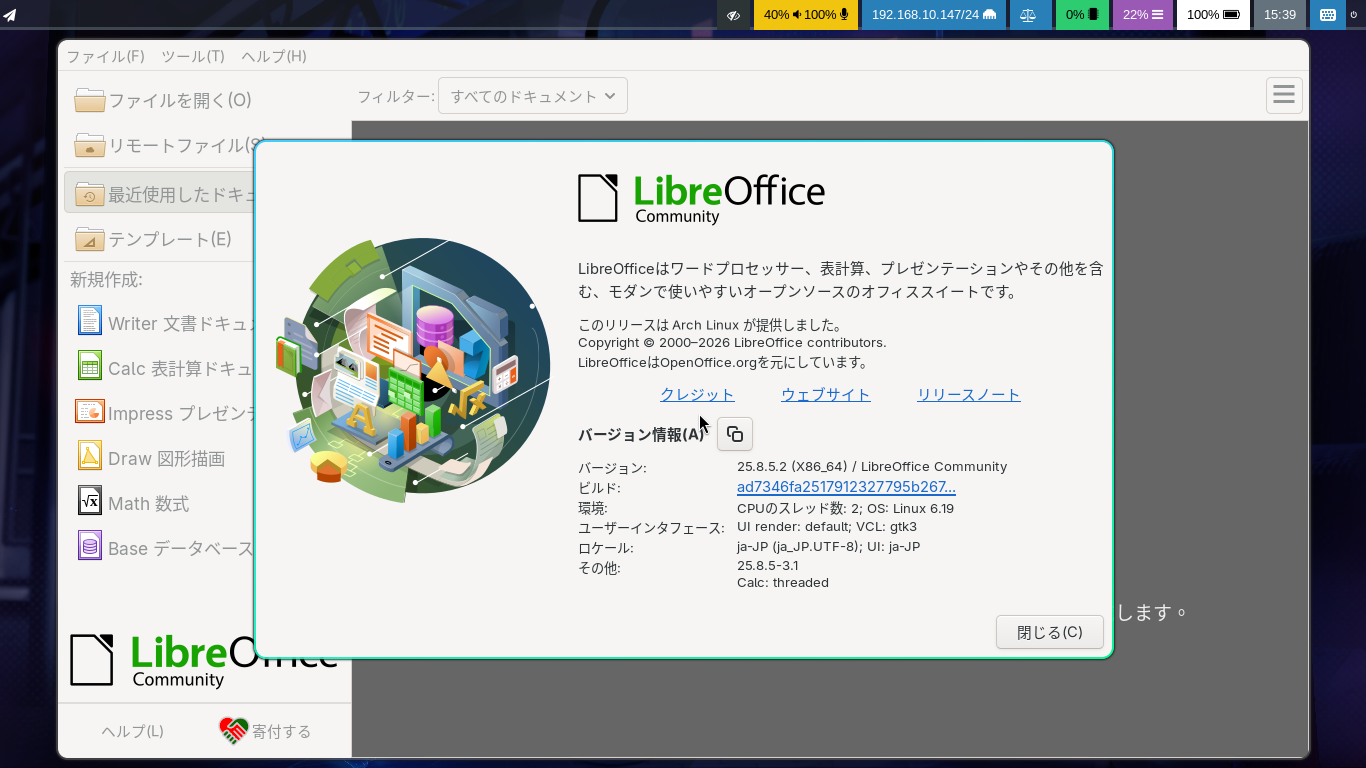Click the UI render: default; VCL: gtk3 text
This screenshot has width=1366, height=768.
(x=827, y=526)
